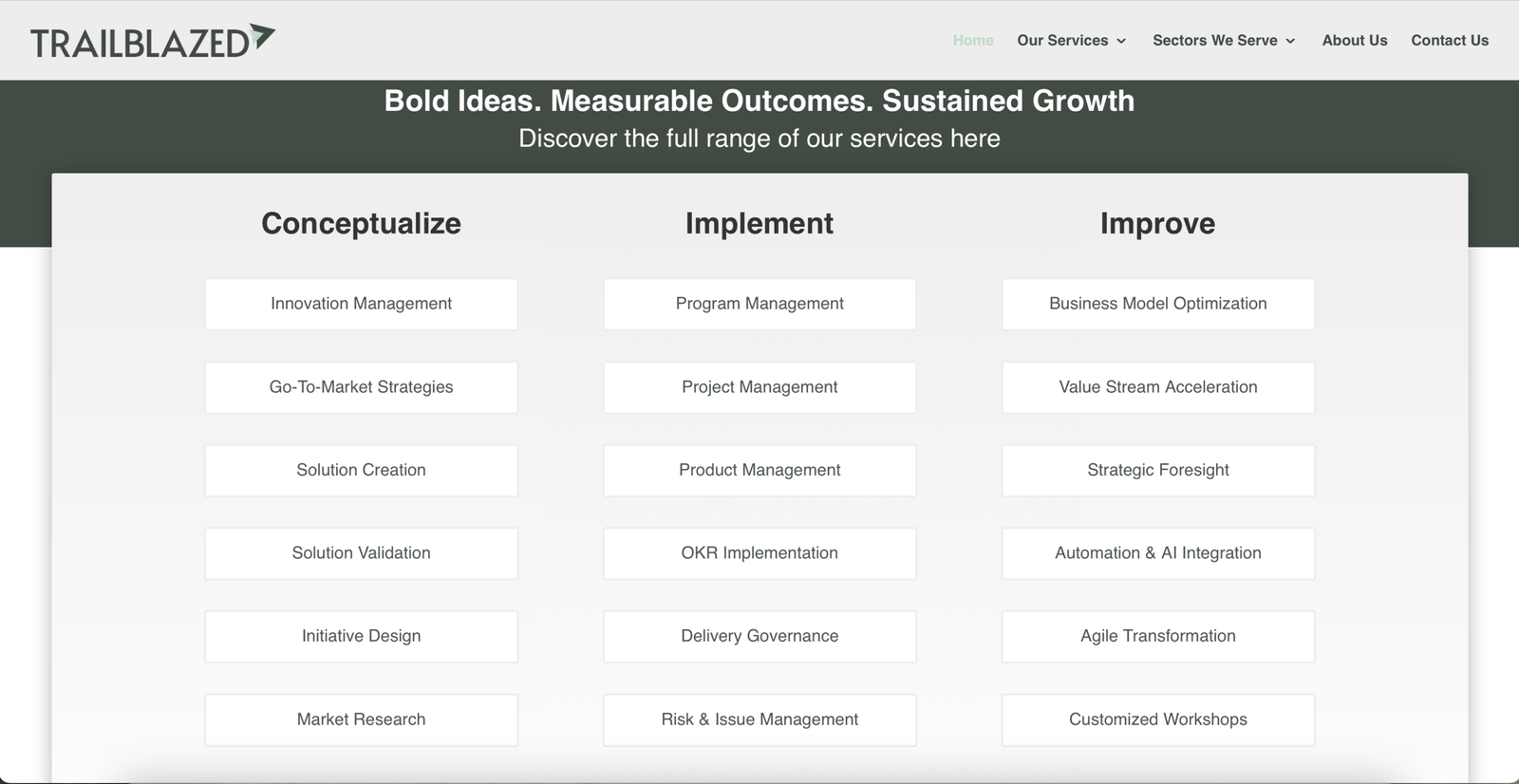Open Go-To-Market Strategies

[x=361, y=387]
